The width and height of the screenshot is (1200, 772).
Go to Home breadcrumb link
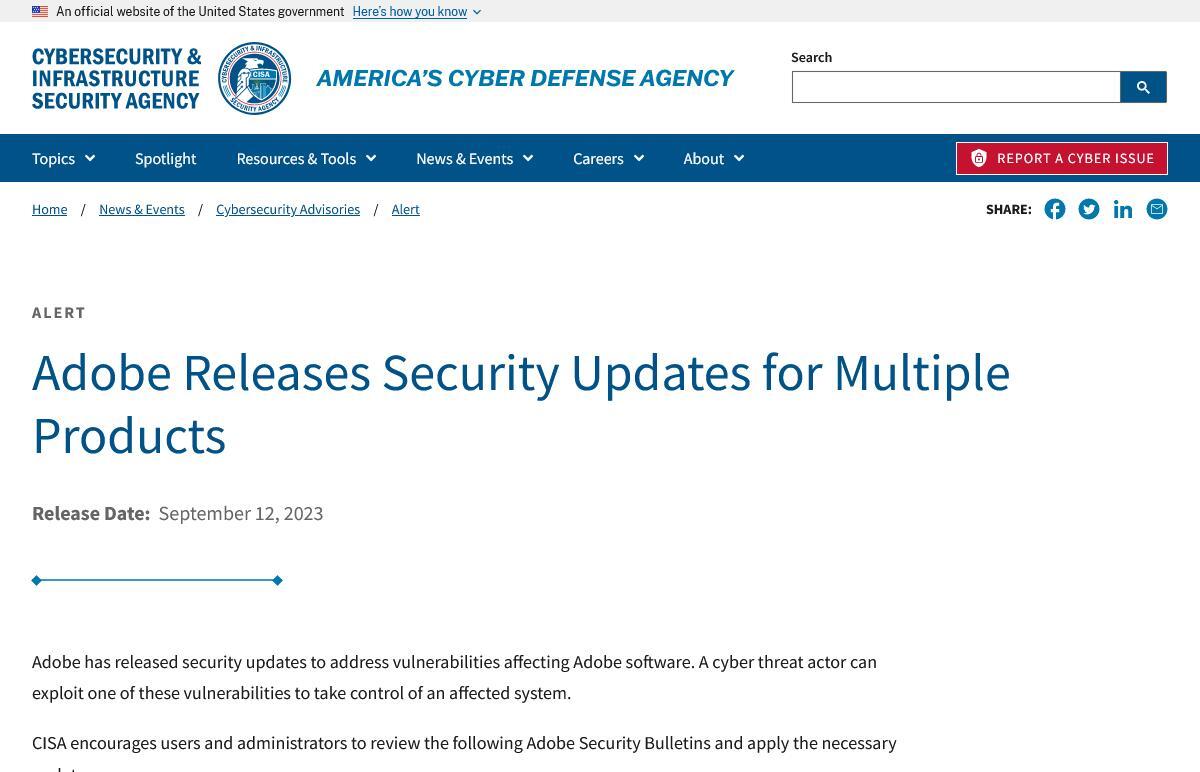point(49,209)
